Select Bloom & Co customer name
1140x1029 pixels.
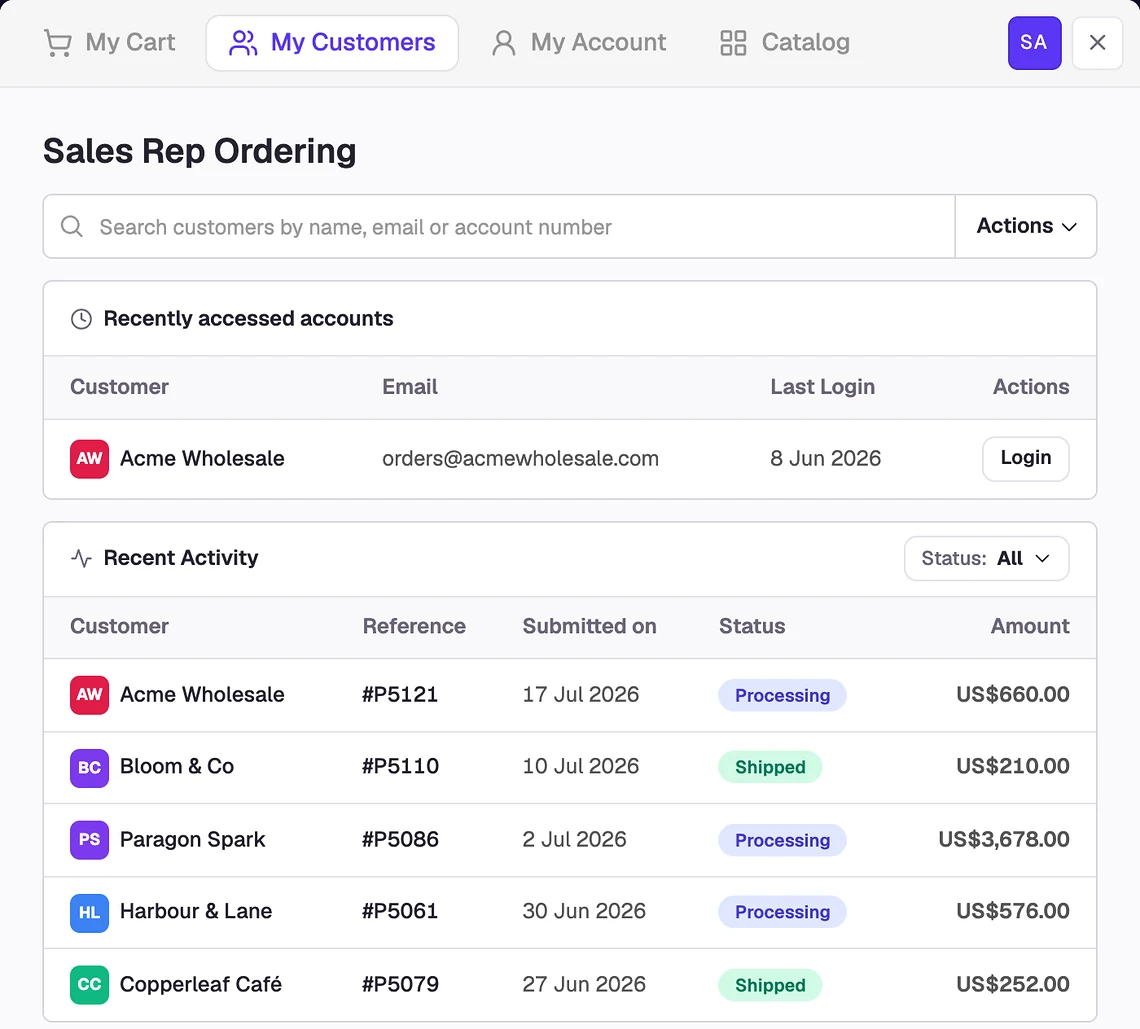(177, 766)
